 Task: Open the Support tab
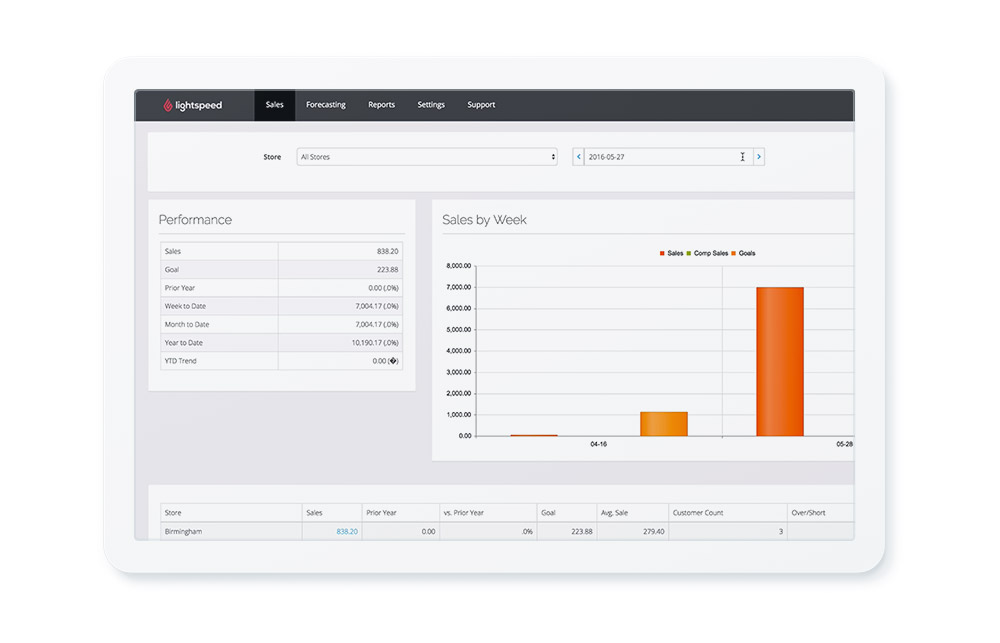coord(481,105)
